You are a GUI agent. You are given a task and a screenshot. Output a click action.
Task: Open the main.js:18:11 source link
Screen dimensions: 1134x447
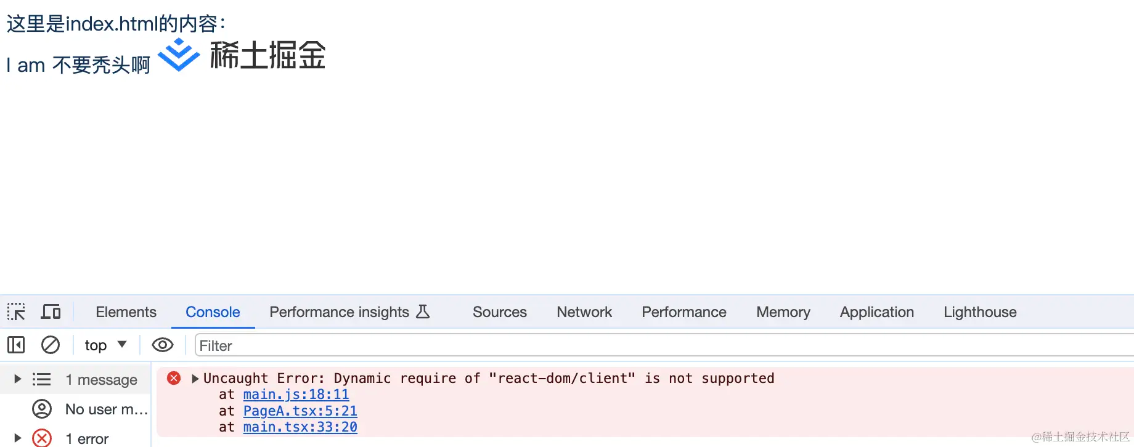[296, 395]
